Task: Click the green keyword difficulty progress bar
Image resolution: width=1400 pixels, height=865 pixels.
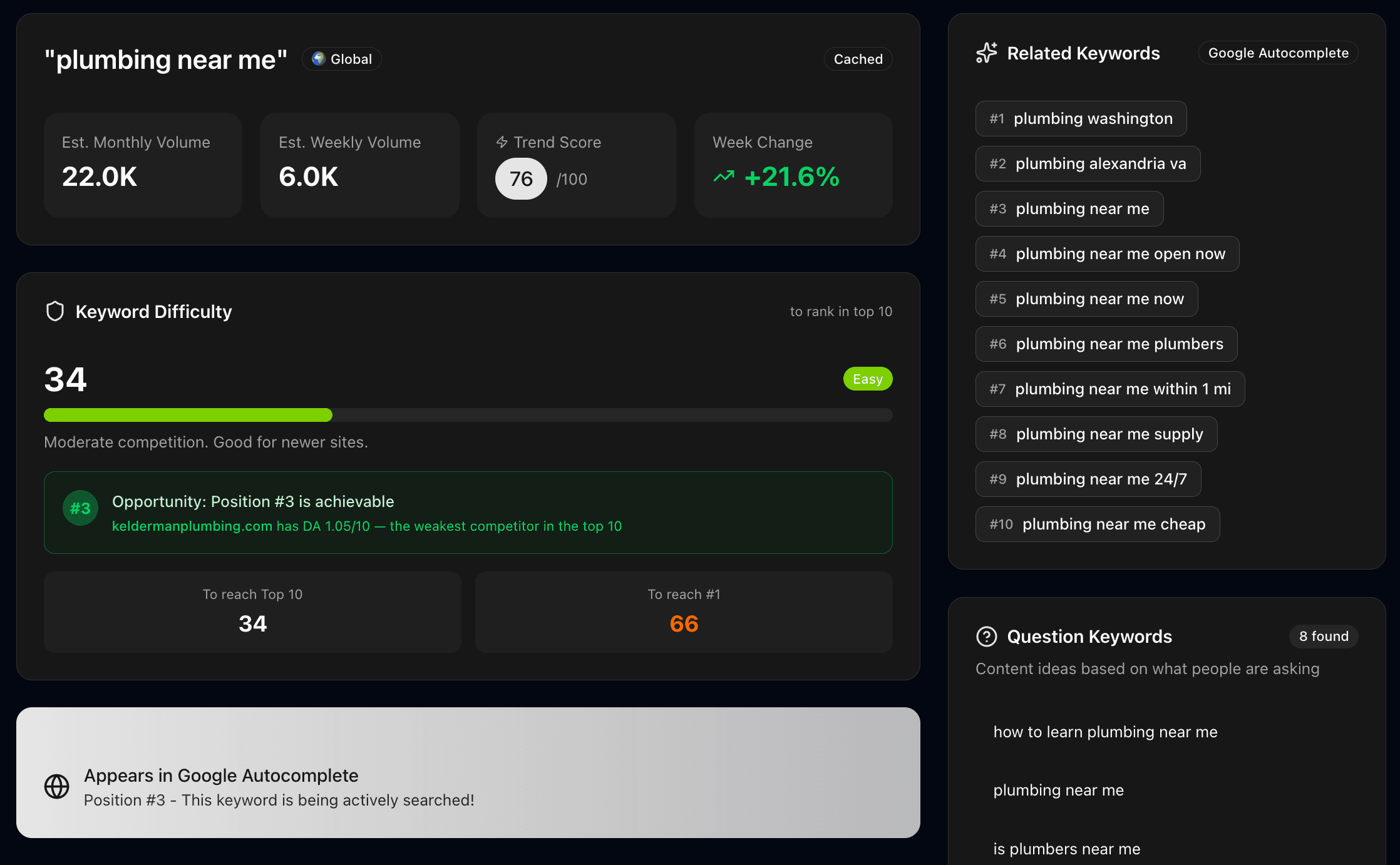Action: tap(188, 414)
